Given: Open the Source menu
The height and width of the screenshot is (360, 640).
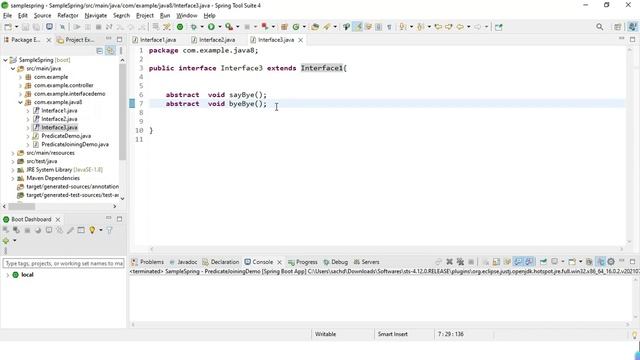Looking at the screenshot, I should 42,16.
